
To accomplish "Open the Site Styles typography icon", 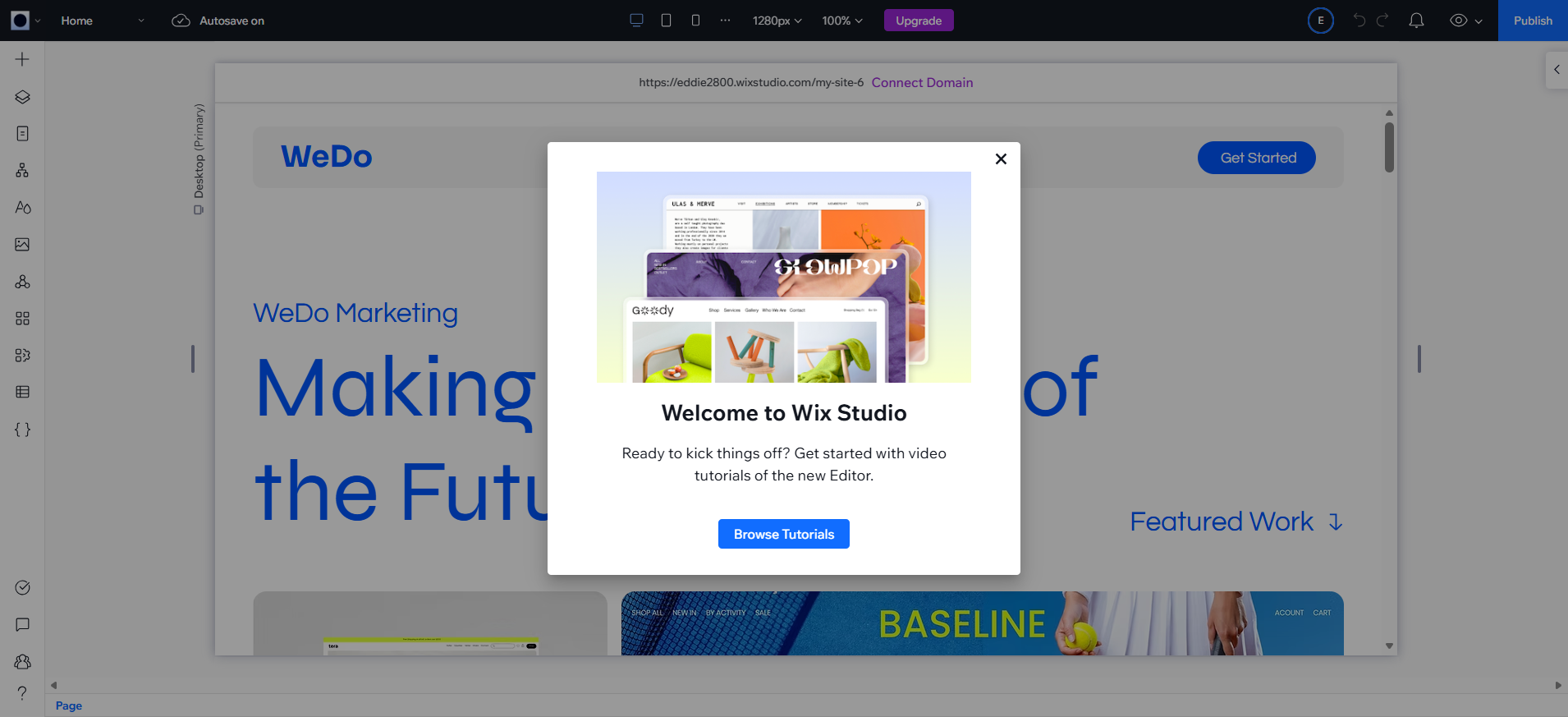I will [x=22, y=207].
